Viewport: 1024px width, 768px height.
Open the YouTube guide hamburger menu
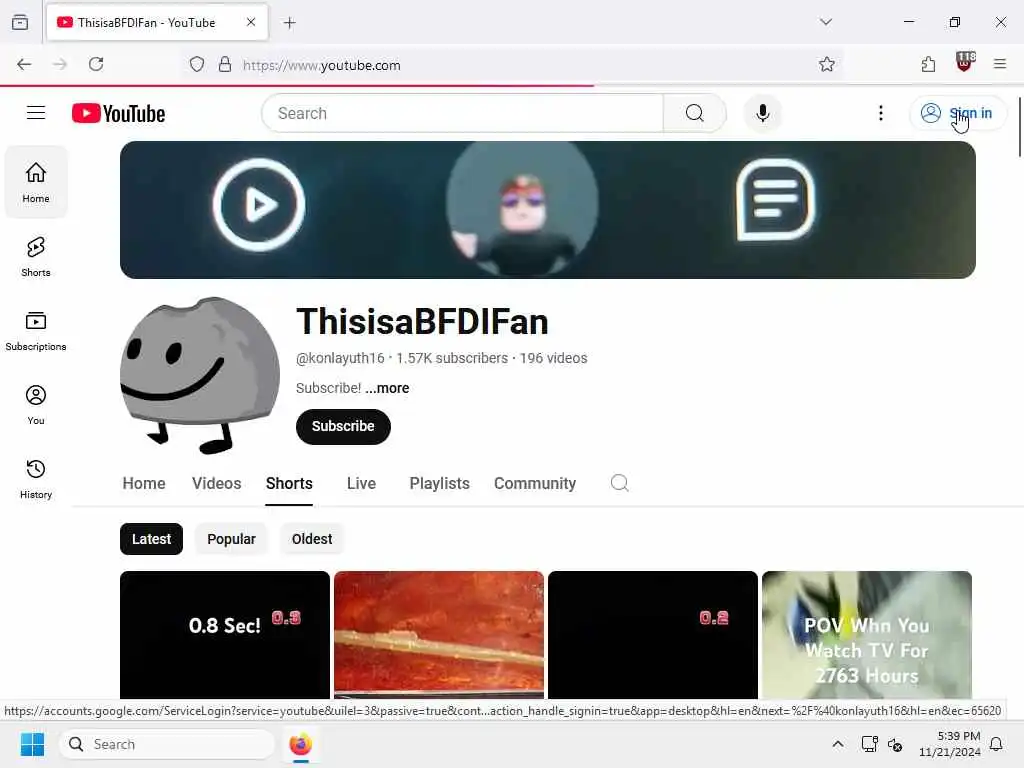point(36,113)
